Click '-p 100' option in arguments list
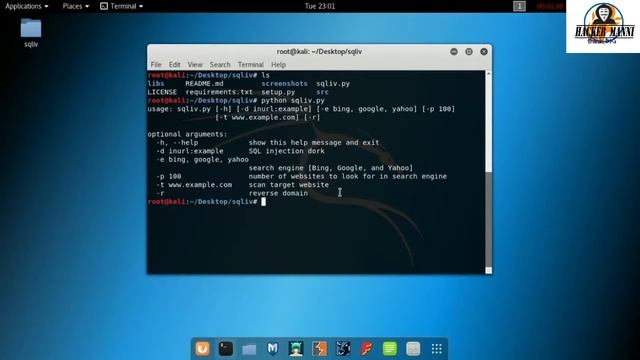640x360 pixels. click(169, 176)
